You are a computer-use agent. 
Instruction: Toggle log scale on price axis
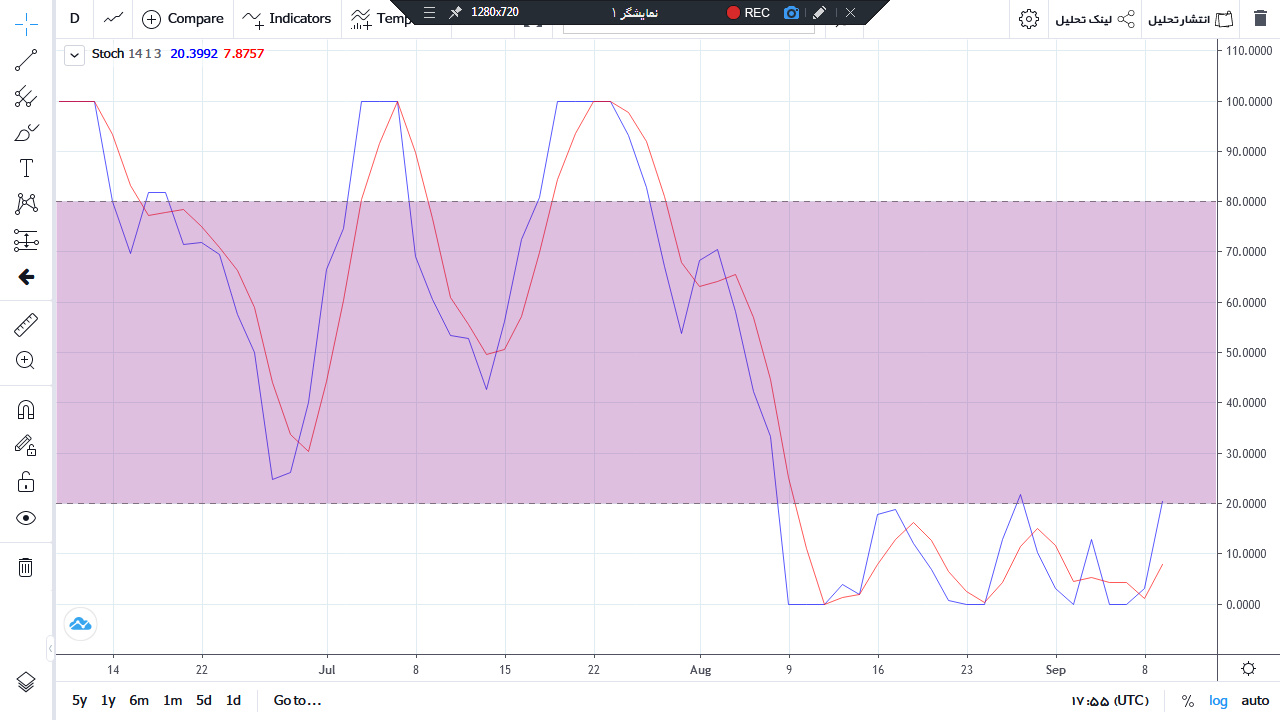(x=1218, y=700)
